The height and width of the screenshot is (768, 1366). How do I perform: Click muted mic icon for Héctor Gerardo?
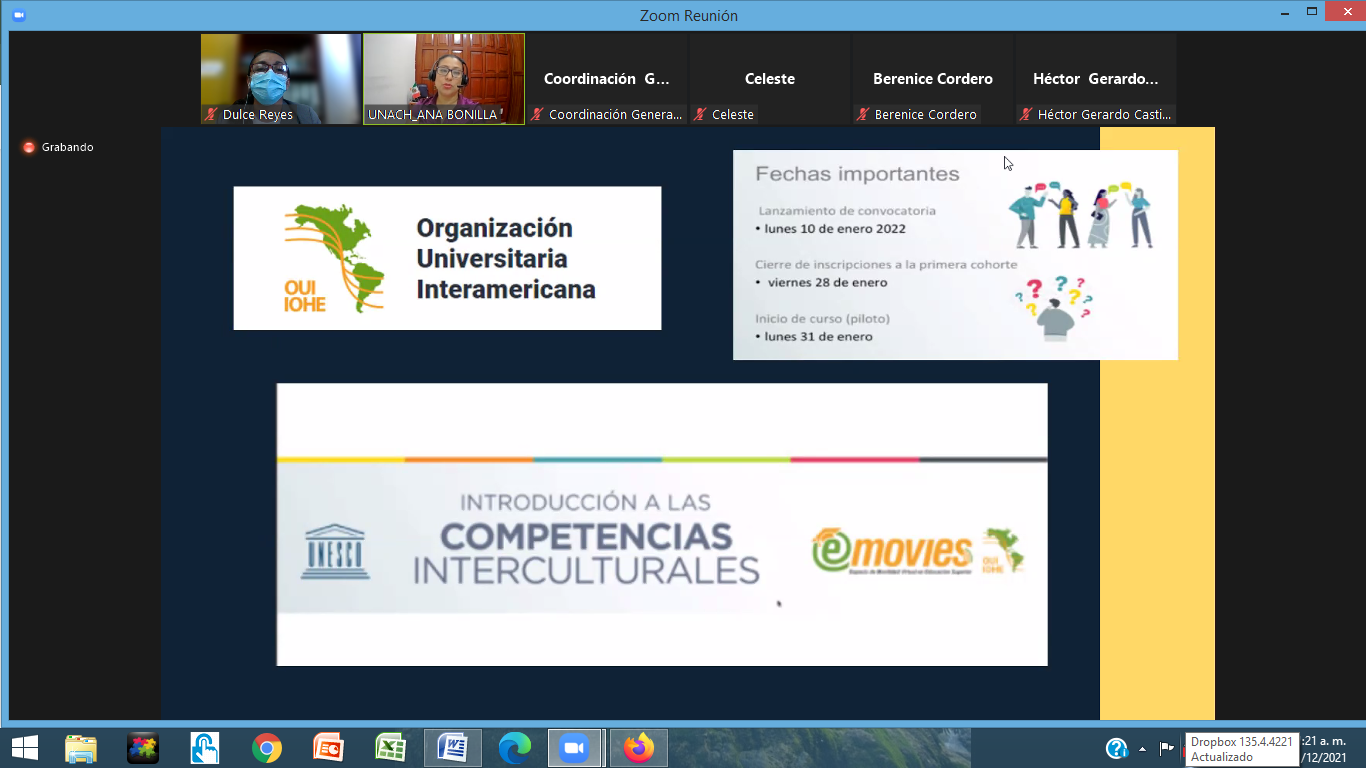[x=1026, y=114]
